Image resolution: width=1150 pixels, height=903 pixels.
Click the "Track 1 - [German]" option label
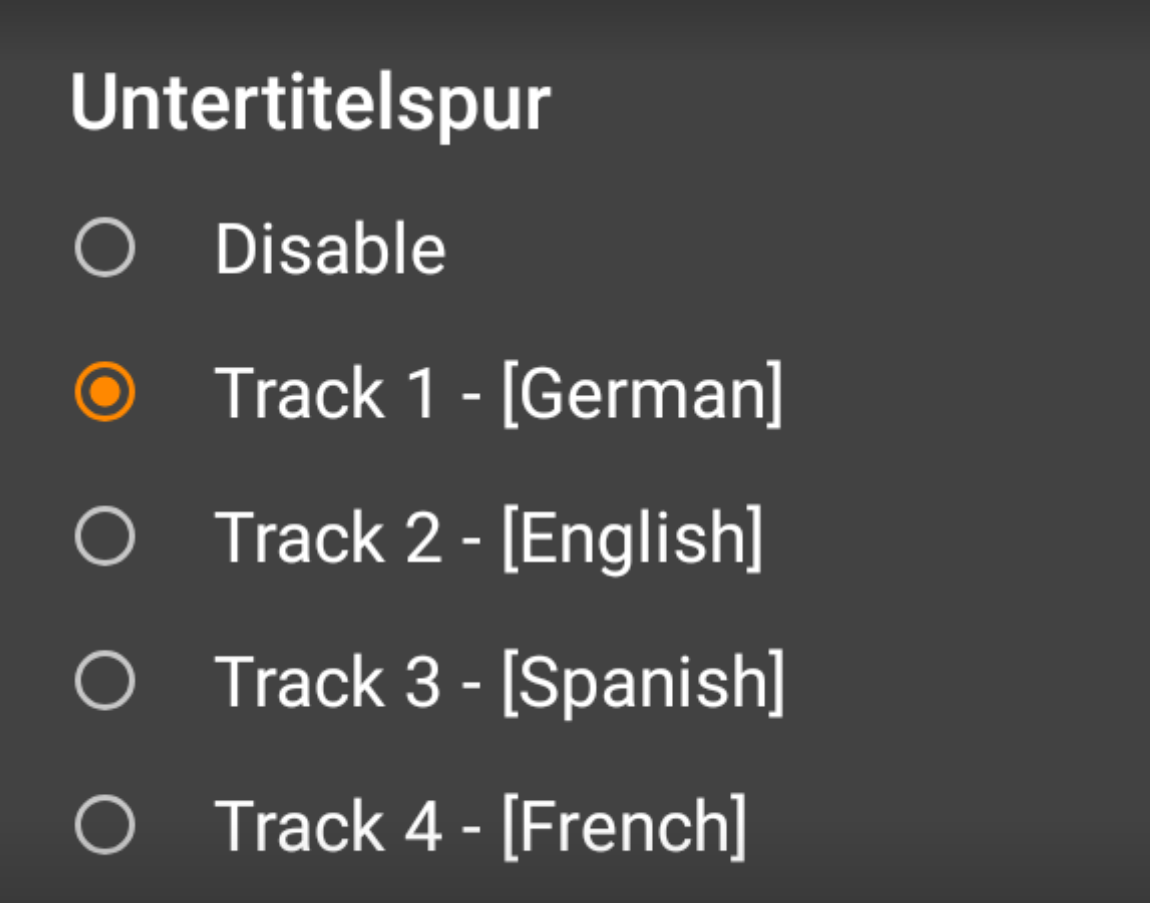(498, 393)
